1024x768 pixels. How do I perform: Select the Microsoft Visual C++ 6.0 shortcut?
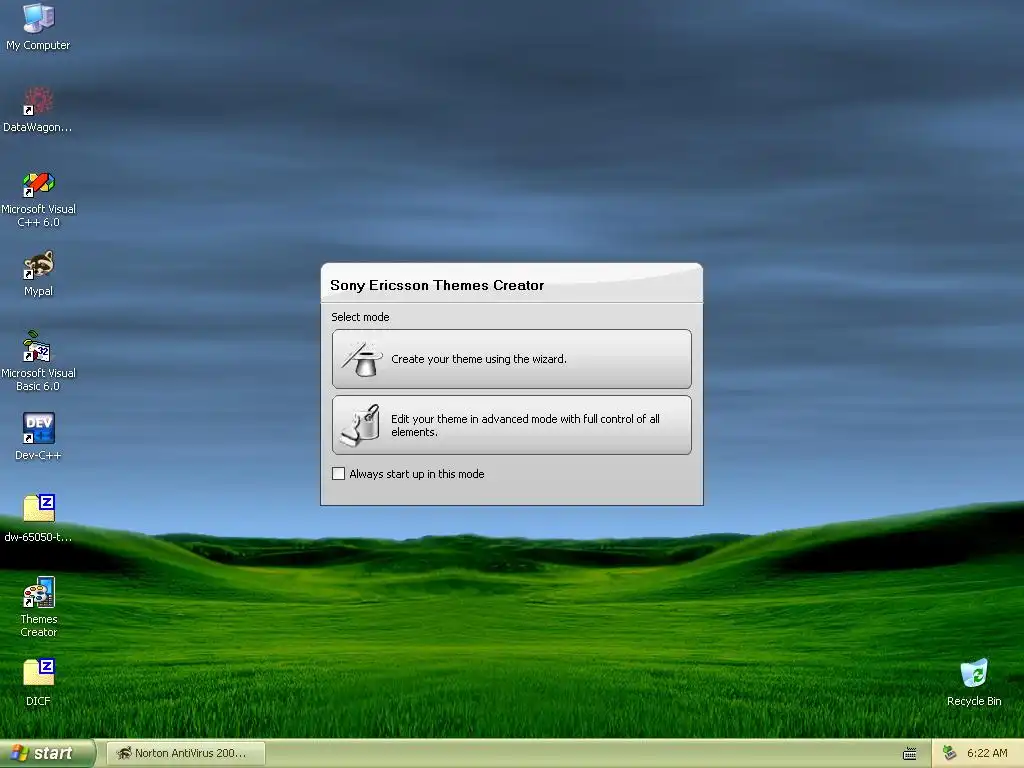coord(38,199)
